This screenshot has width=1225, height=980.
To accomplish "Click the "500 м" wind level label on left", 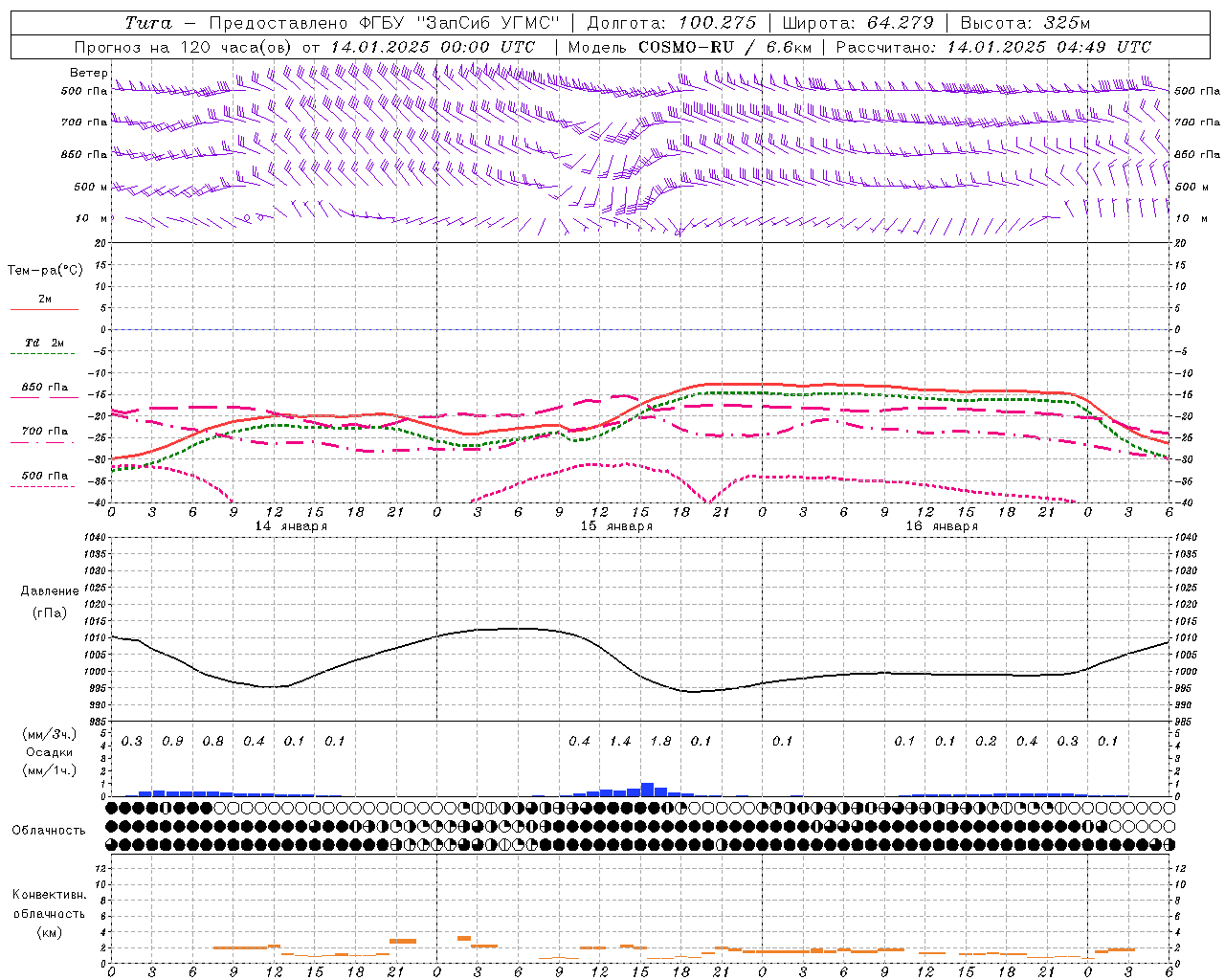I will coord(91,187).
